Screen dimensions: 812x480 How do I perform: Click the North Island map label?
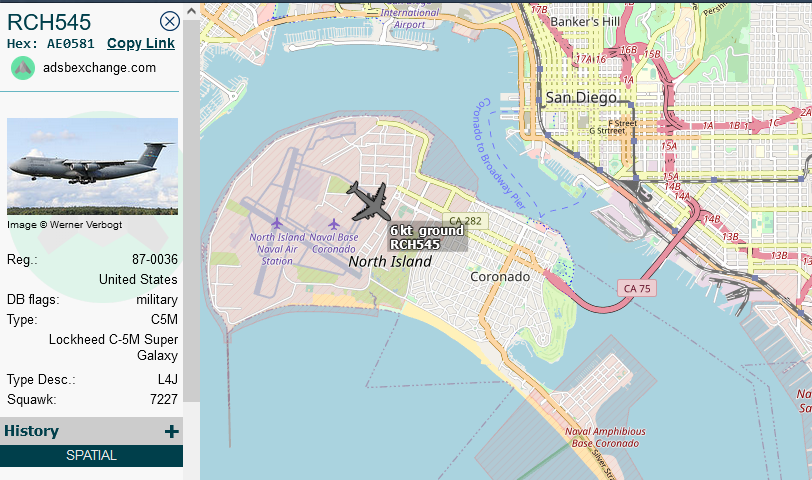click(x=390, y=261)
